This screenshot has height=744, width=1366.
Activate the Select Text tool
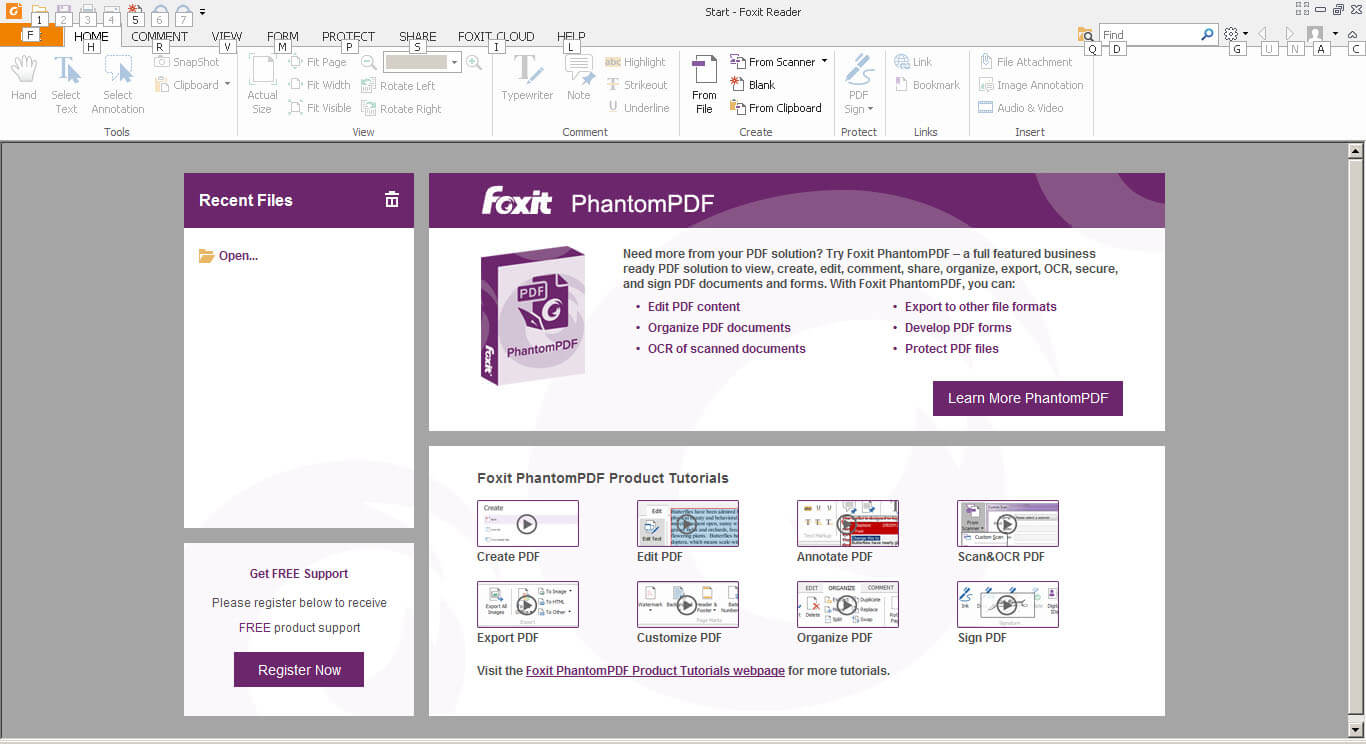click(x=66, y=84)
